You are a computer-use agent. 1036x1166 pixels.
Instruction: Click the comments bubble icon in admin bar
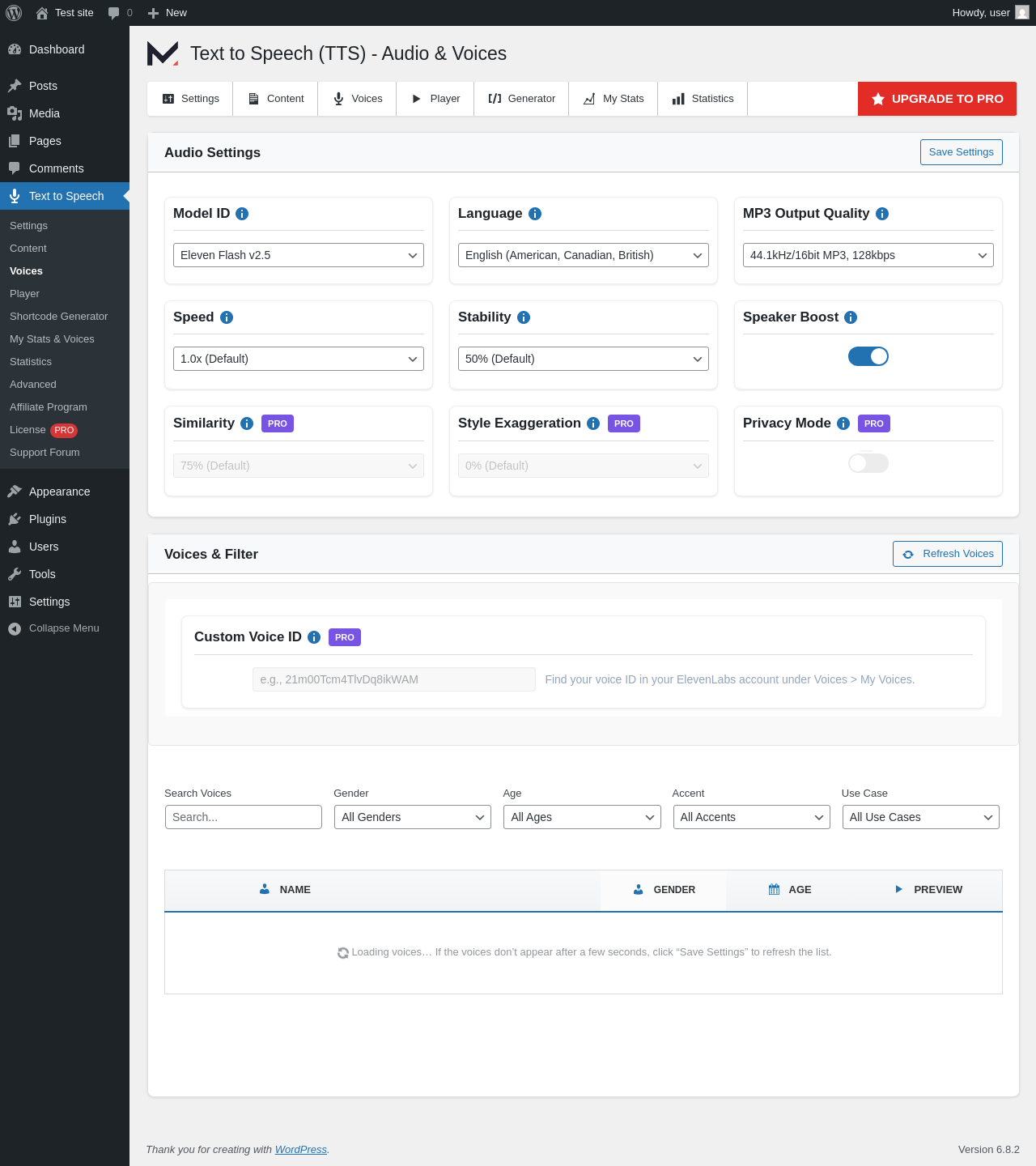coord(113,13)
